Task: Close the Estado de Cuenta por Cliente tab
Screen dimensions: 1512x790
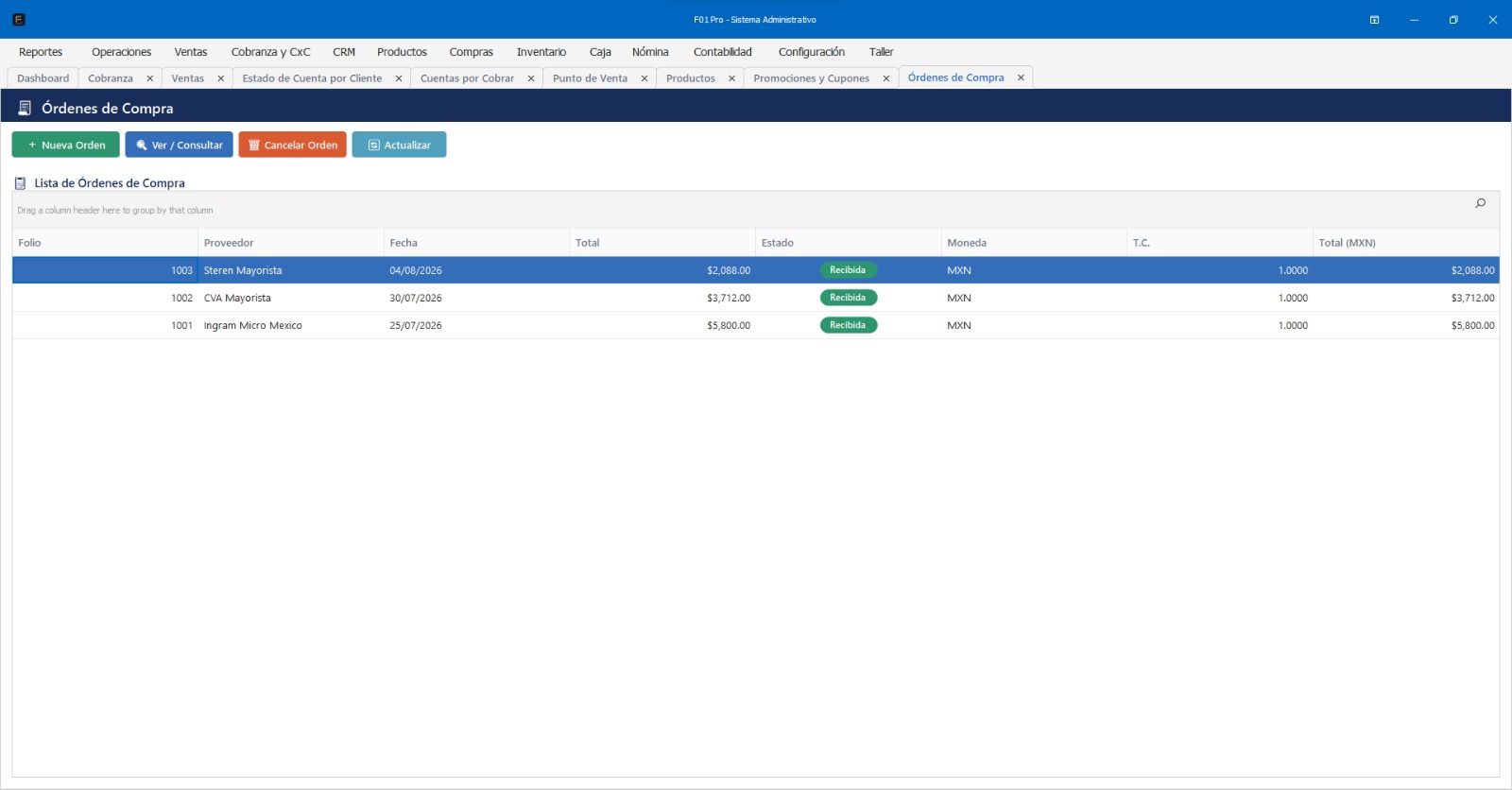Action: tap(399, 78)
